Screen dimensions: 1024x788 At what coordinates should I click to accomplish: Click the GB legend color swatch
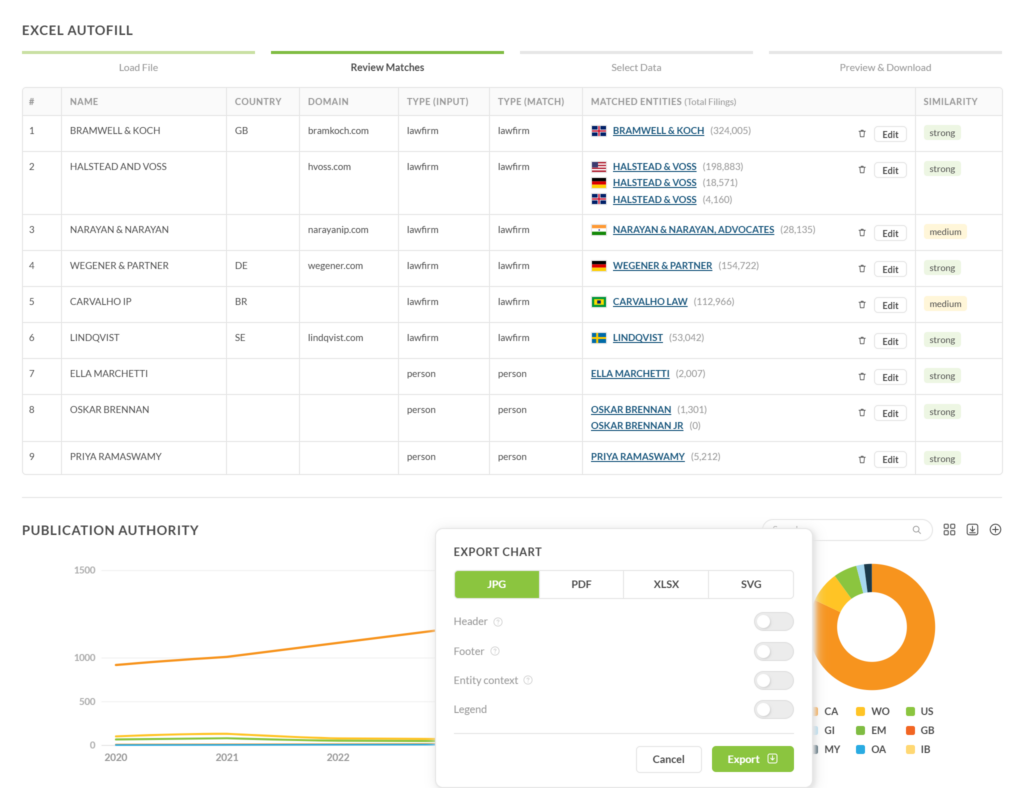(910, 731)
